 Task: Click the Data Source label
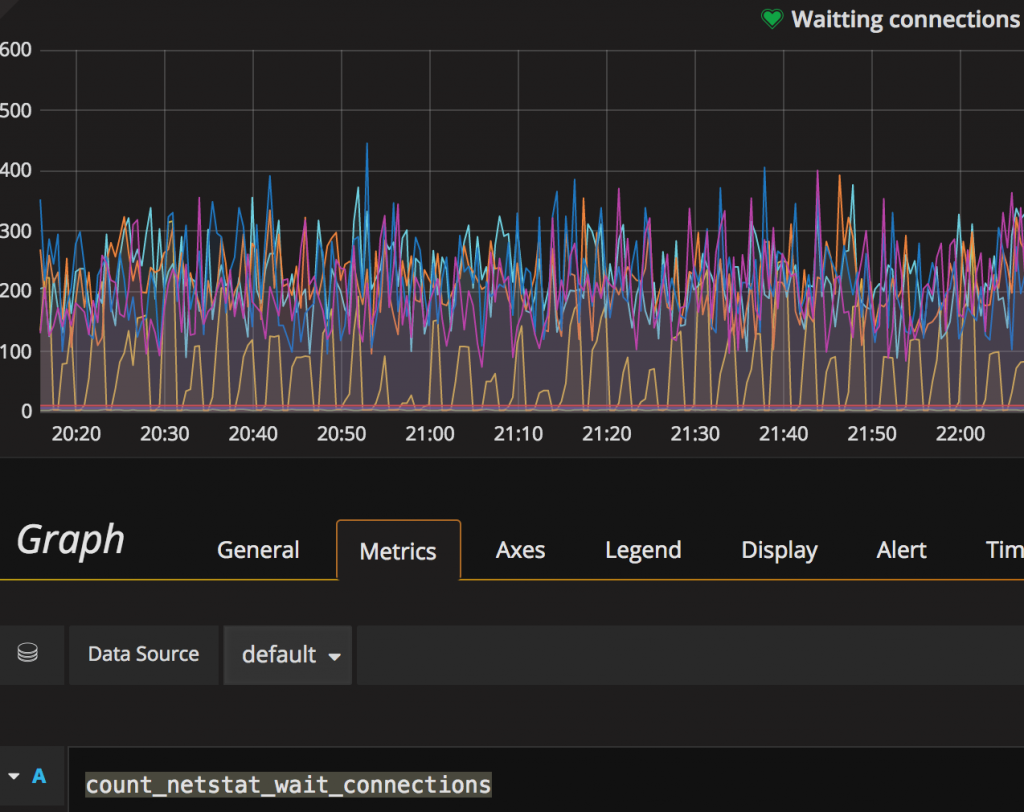pyautogui.click(x=144, y=654)
